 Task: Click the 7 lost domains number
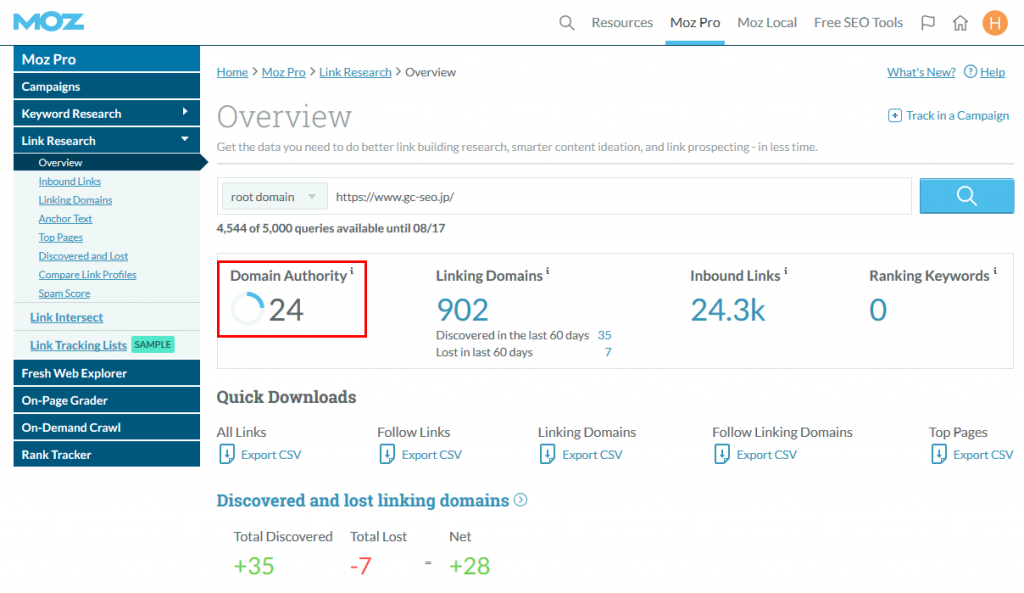pos(607,352)
